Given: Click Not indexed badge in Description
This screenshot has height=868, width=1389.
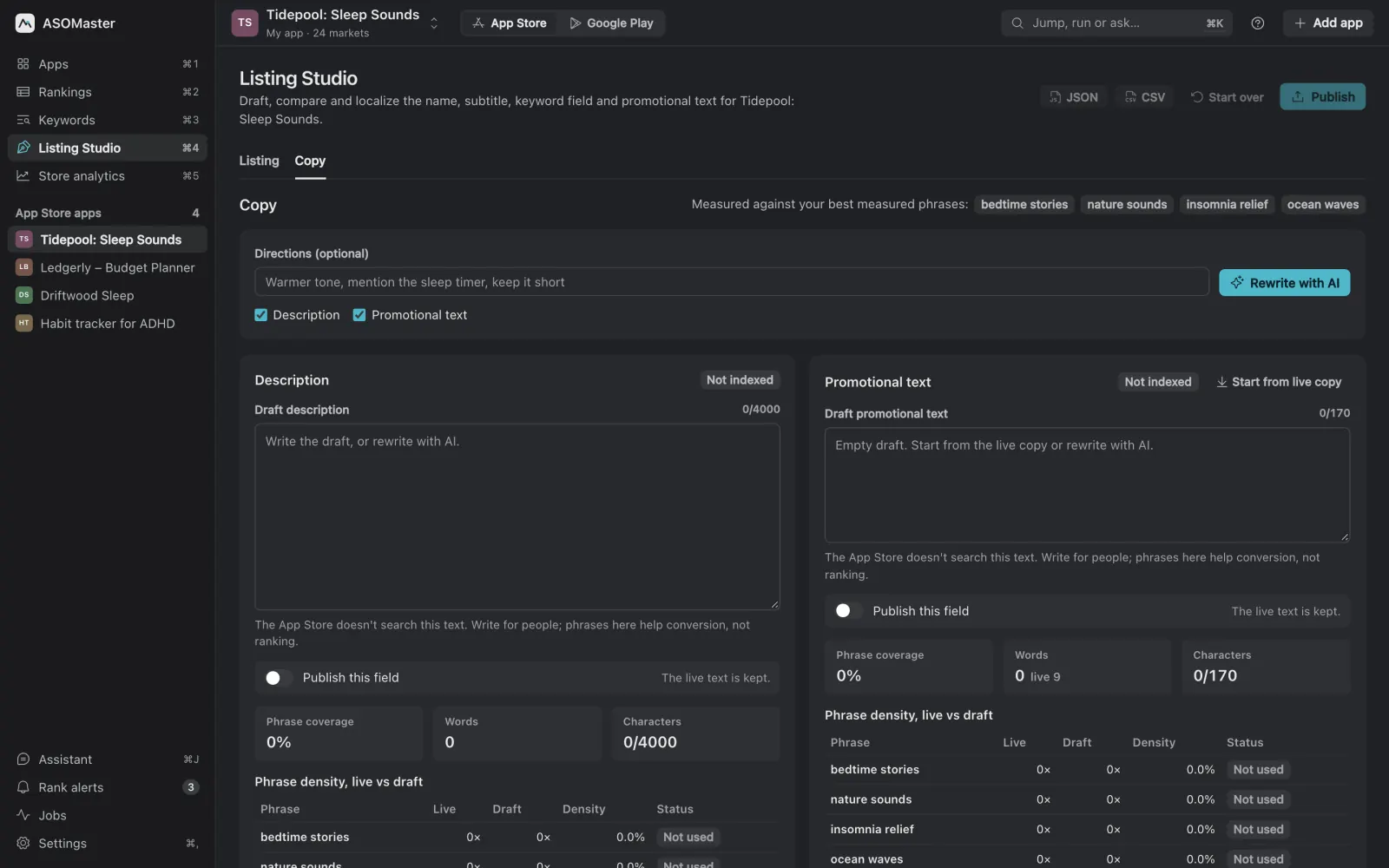Looking at the screenshot, I should 740,380.
